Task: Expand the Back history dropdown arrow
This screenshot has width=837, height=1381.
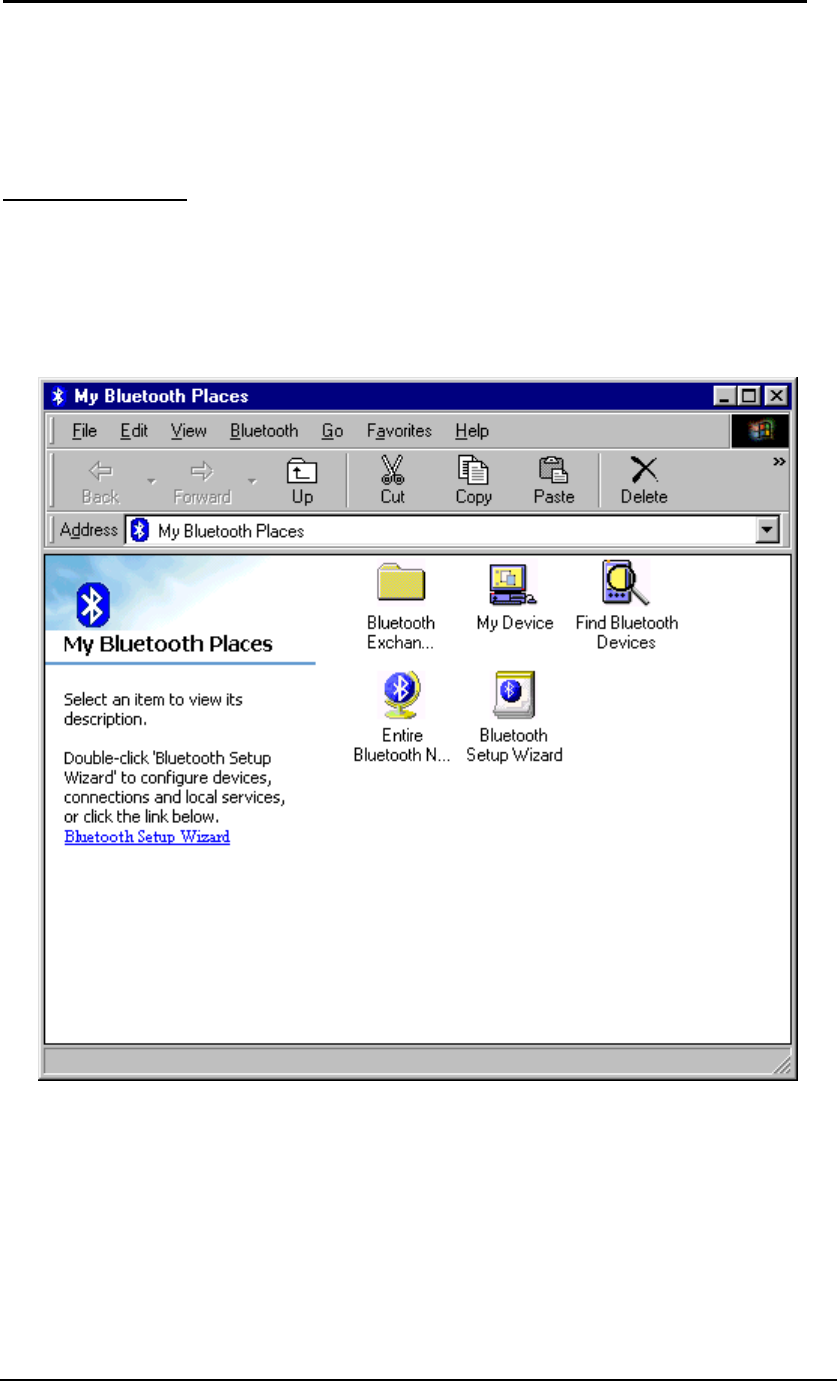Action: [x=151, y=481]
